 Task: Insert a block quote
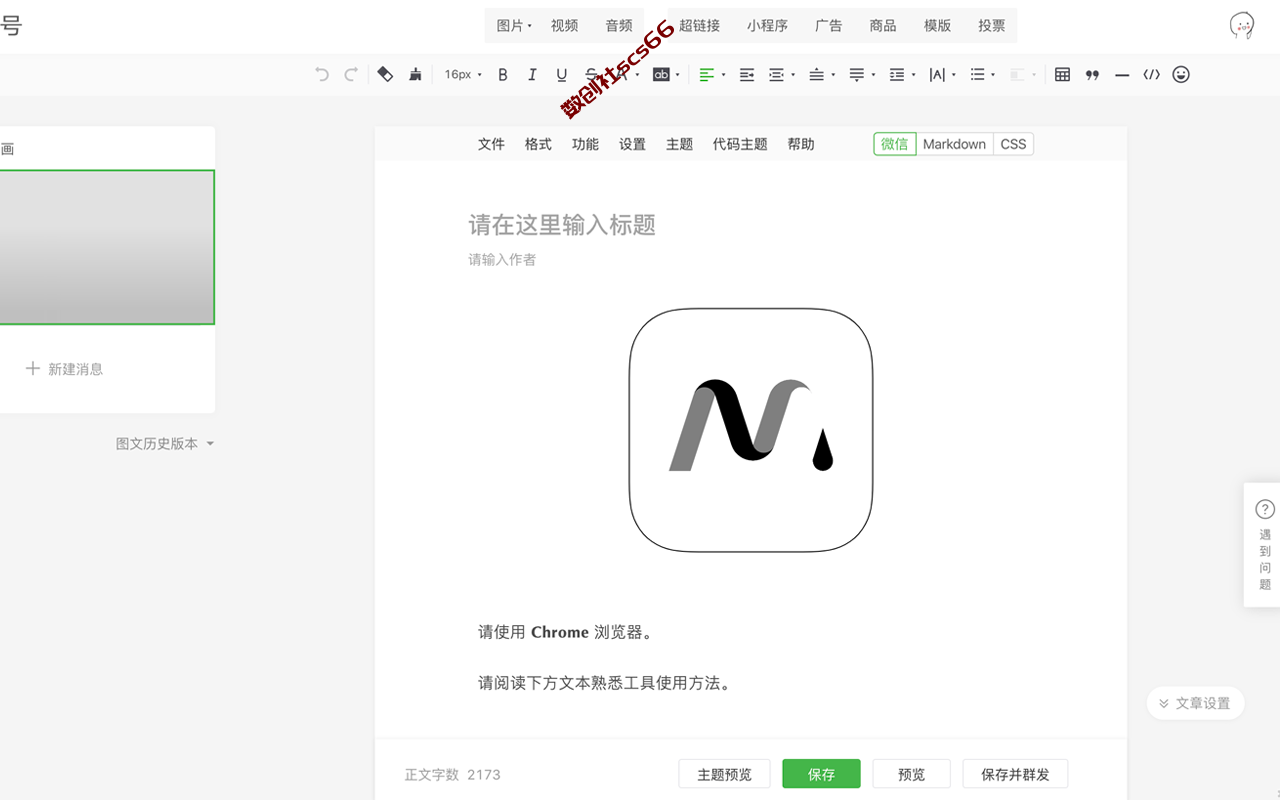pos(1092,74)
